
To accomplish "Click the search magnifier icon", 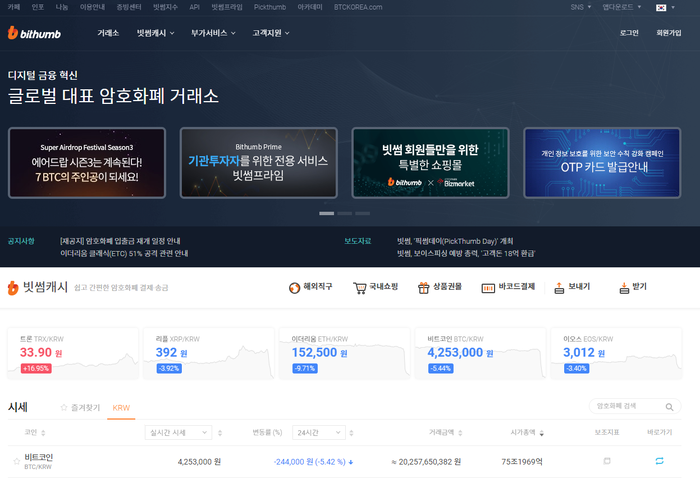I will (669, 407).
